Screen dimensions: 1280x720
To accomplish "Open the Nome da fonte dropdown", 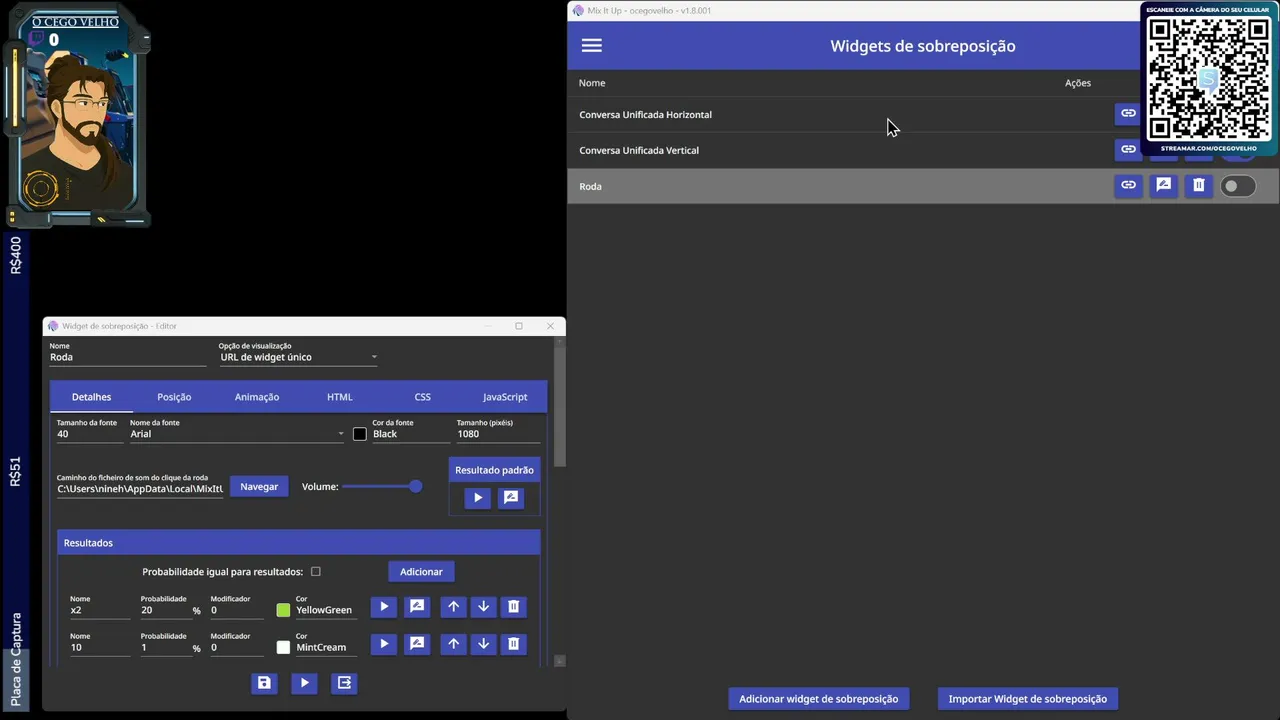I will 237,434.
